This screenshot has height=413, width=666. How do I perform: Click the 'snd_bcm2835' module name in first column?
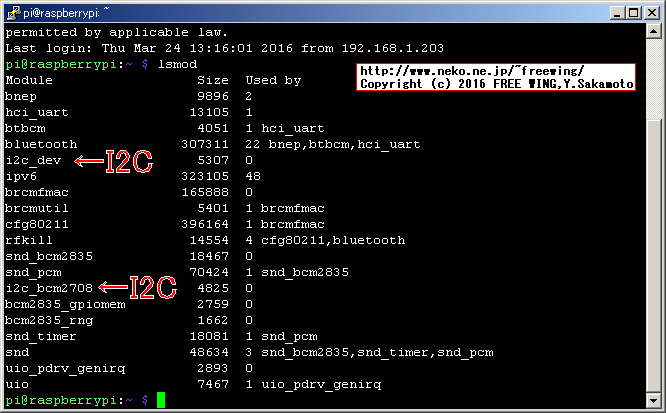point(49,257)
